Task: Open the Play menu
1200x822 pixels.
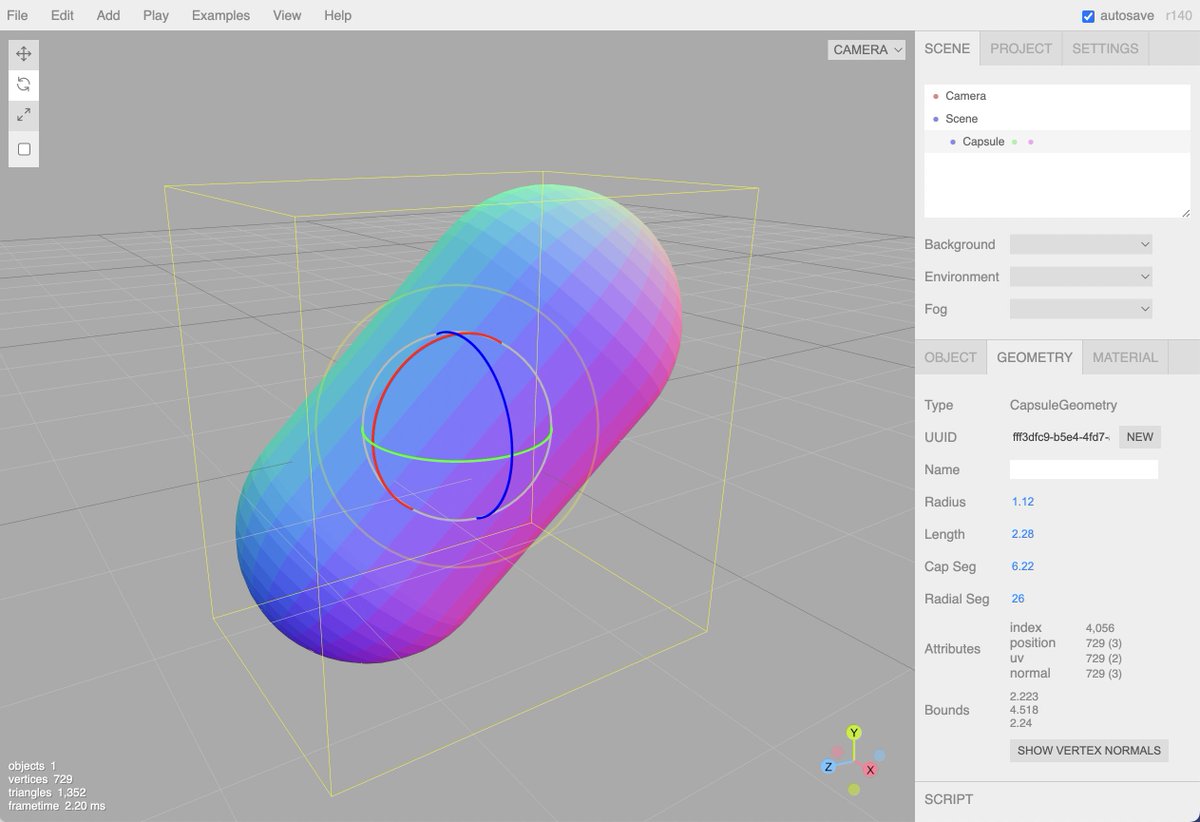Action: point(156,15)
